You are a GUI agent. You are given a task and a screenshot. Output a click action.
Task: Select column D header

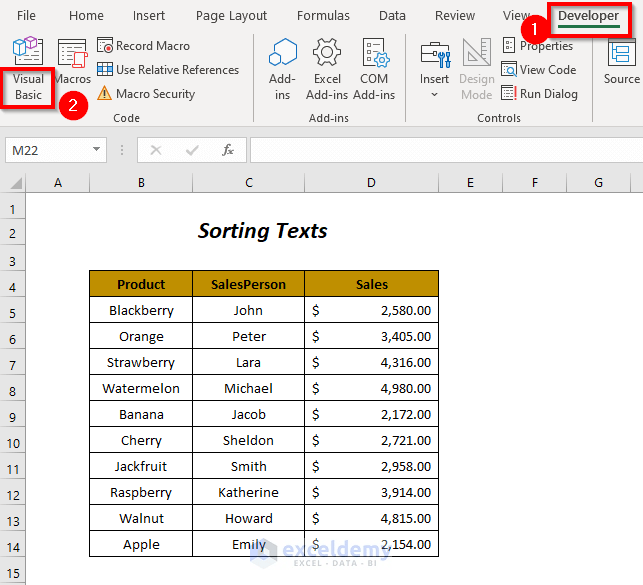point(371,183)
